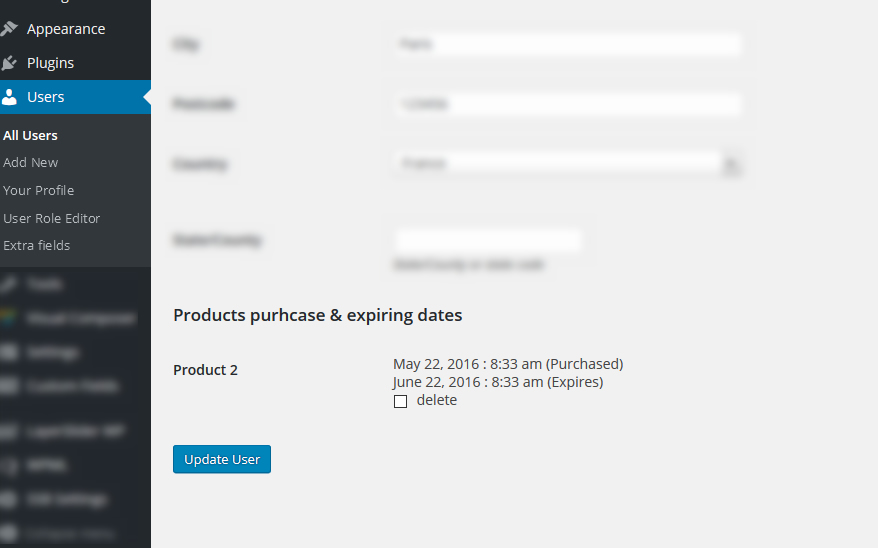Click the Users person icon
Screen dimensions: 878x548
coord(10,97)
